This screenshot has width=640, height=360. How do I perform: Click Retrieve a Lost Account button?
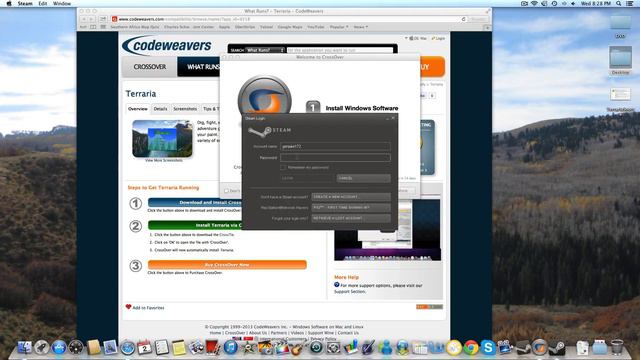(x=351, y=218)
